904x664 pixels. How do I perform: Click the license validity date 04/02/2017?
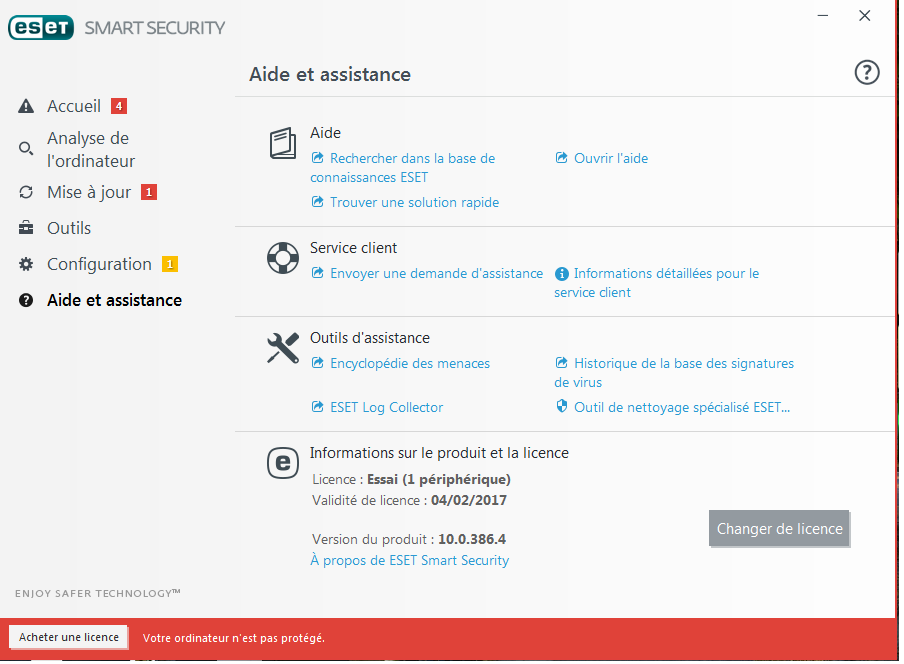coord(469,500)
